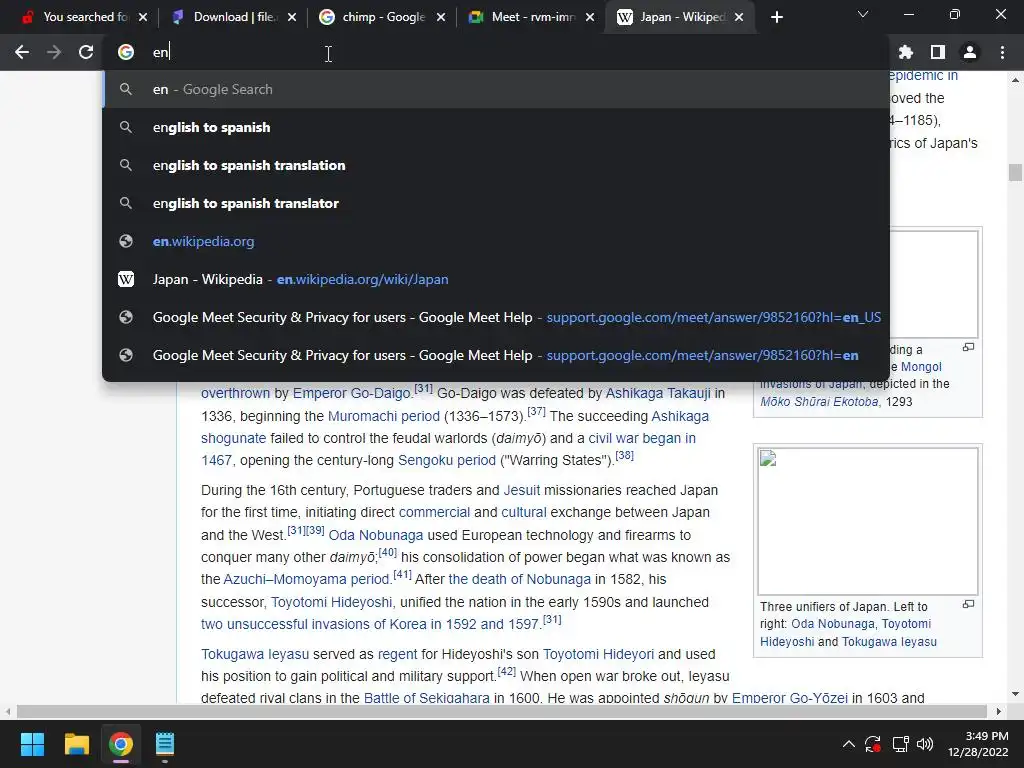
Task: Open File Explorer from the taskbar
Action: click(76, 744)
